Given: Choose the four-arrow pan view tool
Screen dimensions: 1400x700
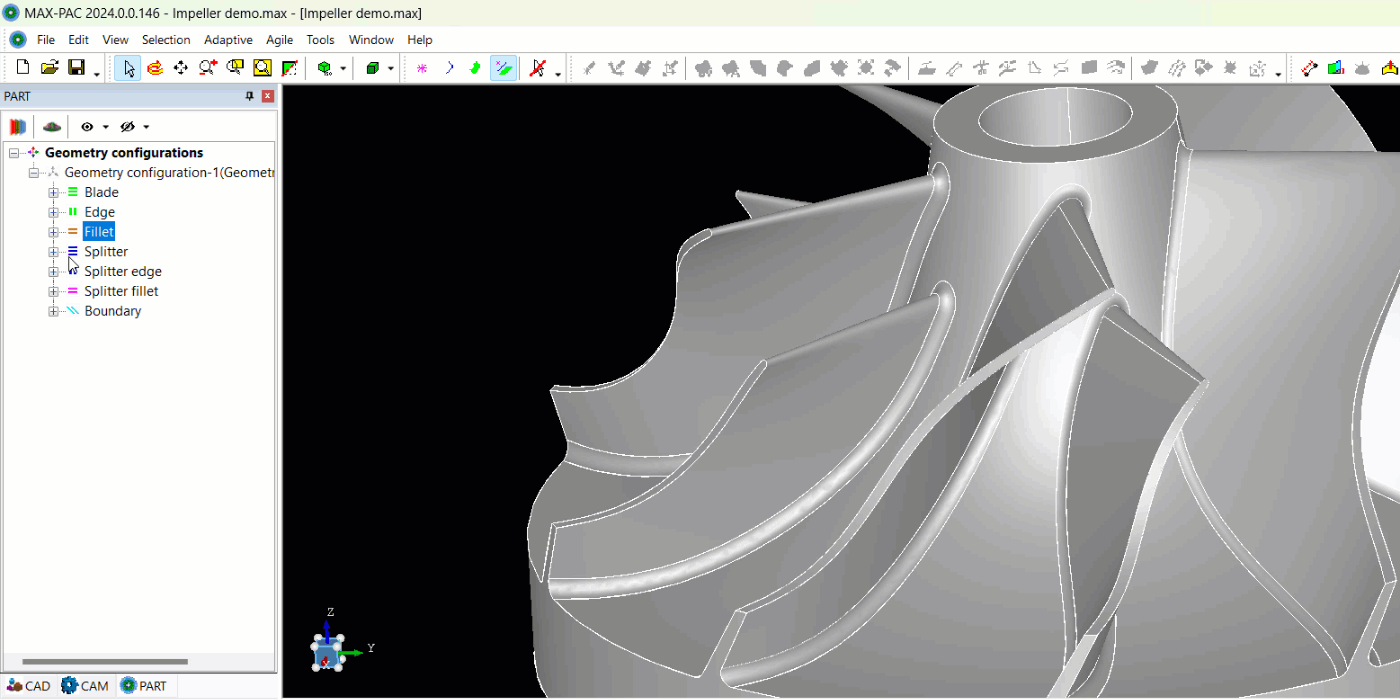Looking at the screenshot, I should (181, 68).
